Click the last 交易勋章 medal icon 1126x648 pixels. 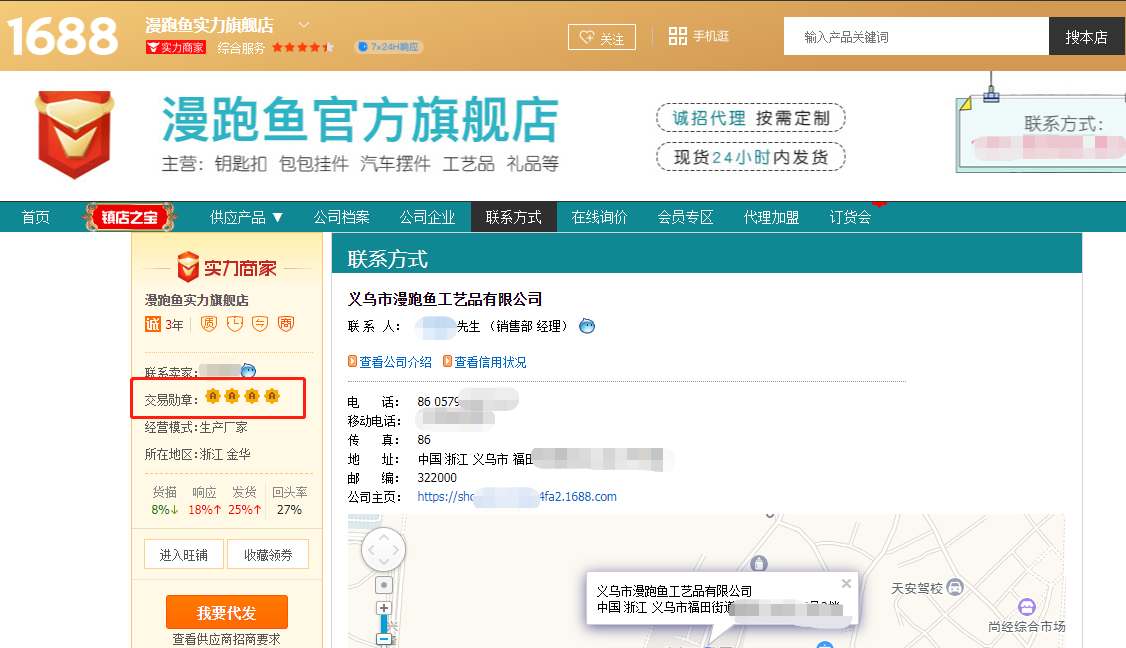pos(271,396)
